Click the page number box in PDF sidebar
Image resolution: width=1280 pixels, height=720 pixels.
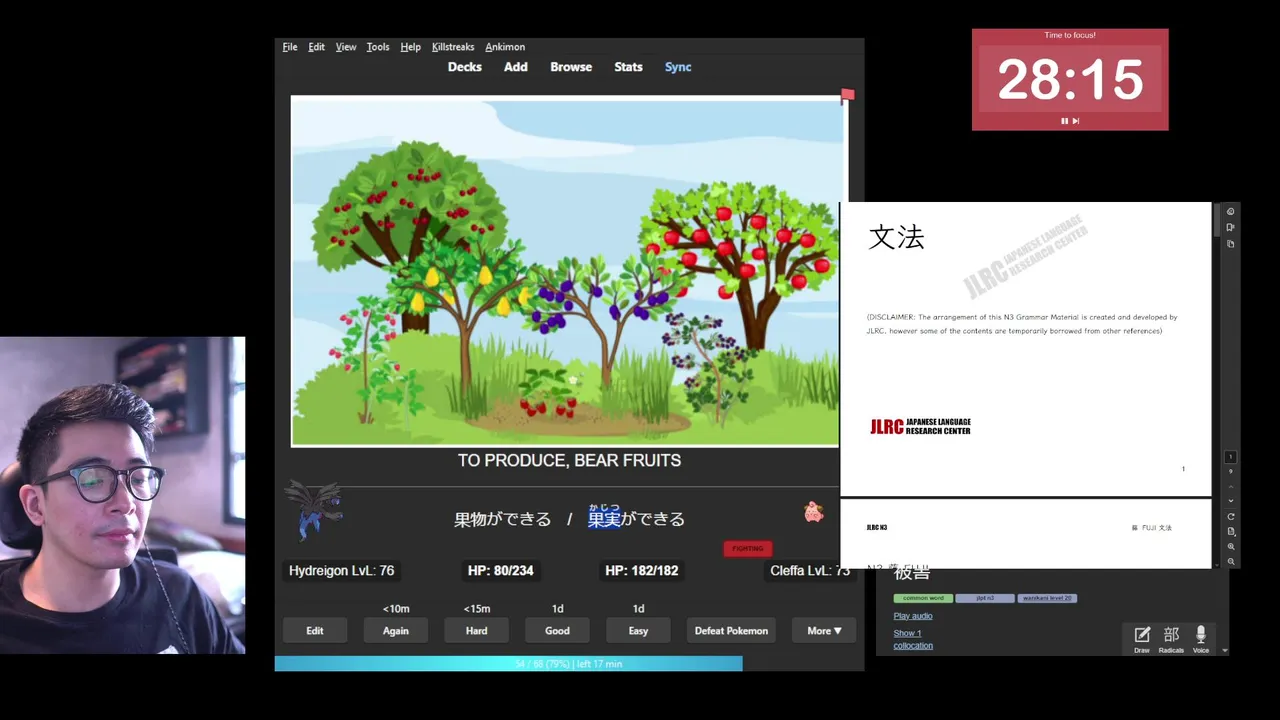[x=1231, y=457]
